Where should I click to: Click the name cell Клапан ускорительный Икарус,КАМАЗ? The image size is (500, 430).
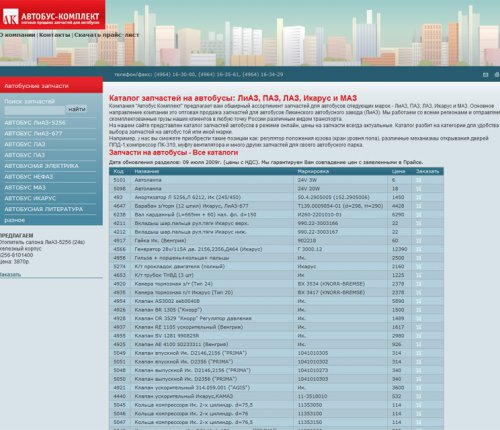click(x=184, y=397)
